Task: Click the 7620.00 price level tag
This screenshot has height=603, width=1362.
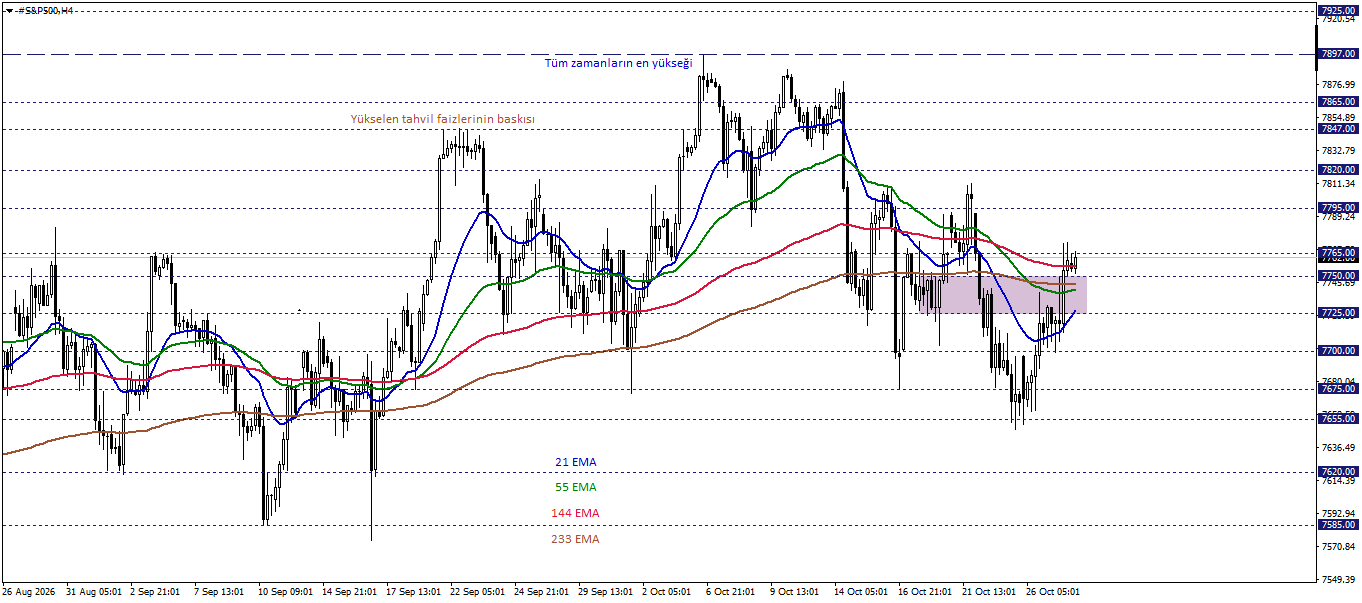Action: click(x=1337, y=472)
